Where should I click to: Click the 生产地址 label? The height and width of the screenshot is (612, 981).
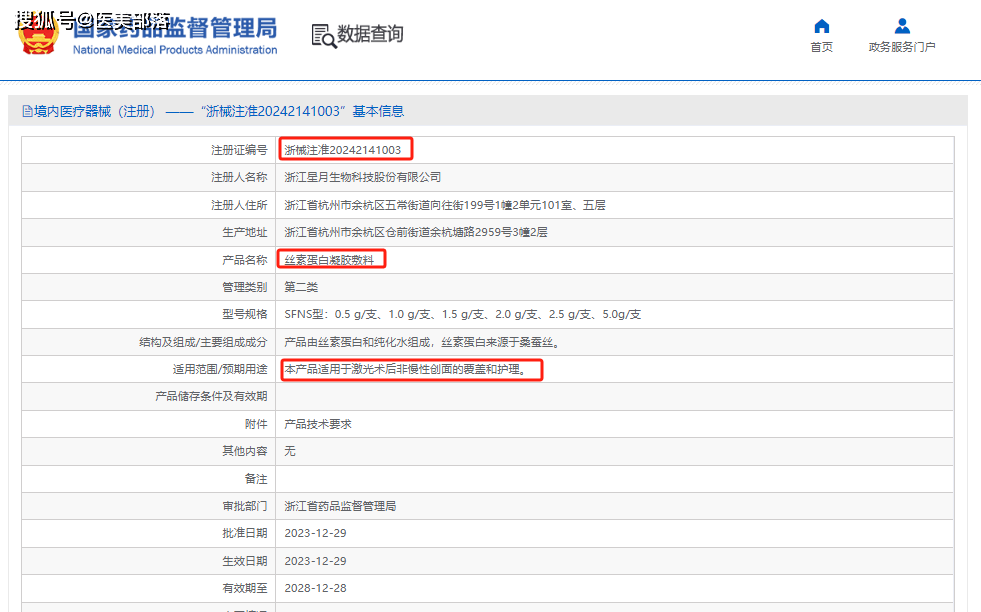coord(245,232)
